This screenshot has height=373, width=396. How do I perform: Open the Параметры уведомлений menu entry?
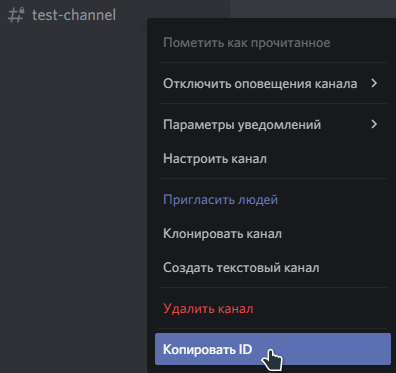pyautogui.click(x=273, y=124)
